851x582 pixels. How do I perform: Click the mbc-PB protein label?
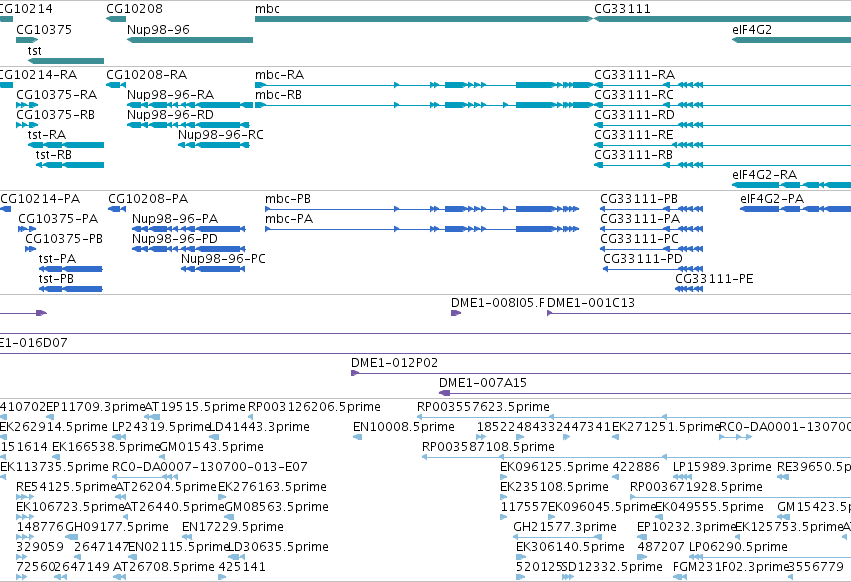pos(288,199)
